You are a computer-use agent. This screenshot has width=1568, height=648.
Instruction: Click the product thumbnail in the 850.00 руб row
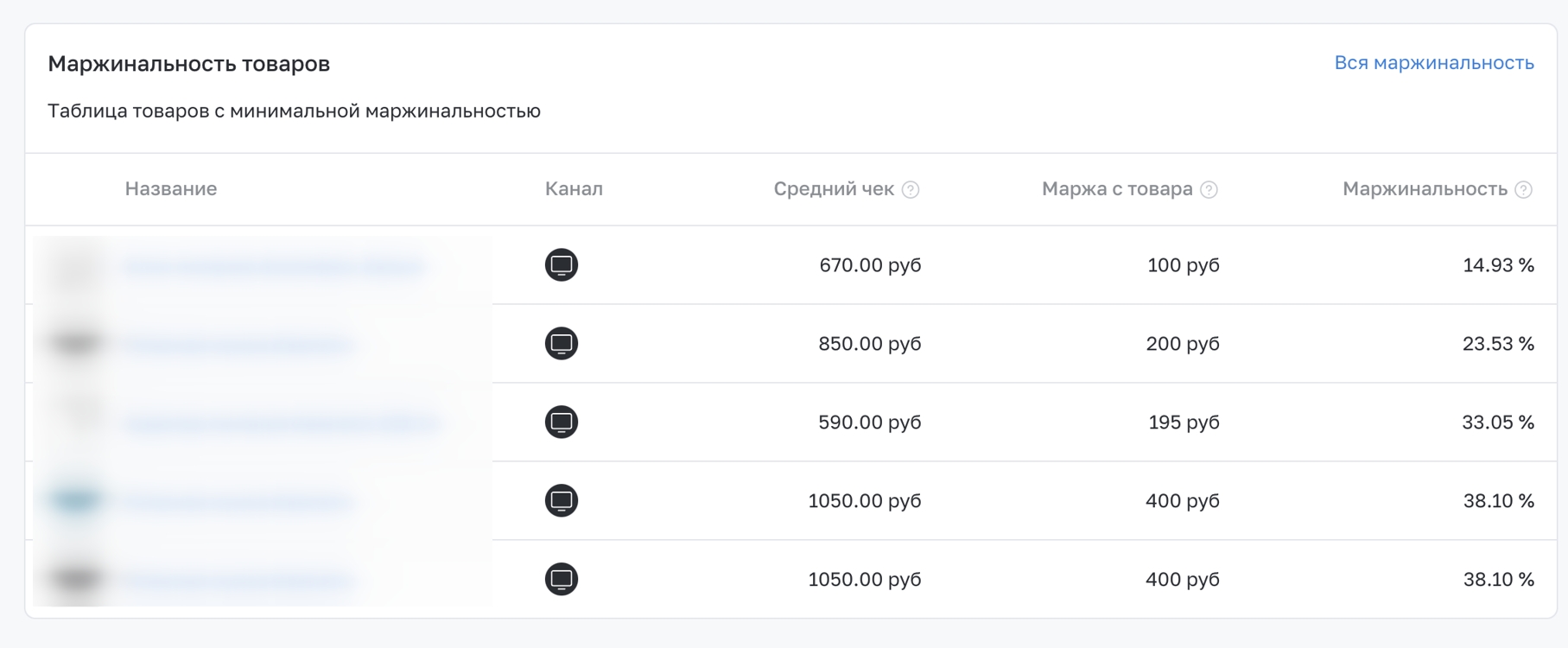[x=76, y=343]
